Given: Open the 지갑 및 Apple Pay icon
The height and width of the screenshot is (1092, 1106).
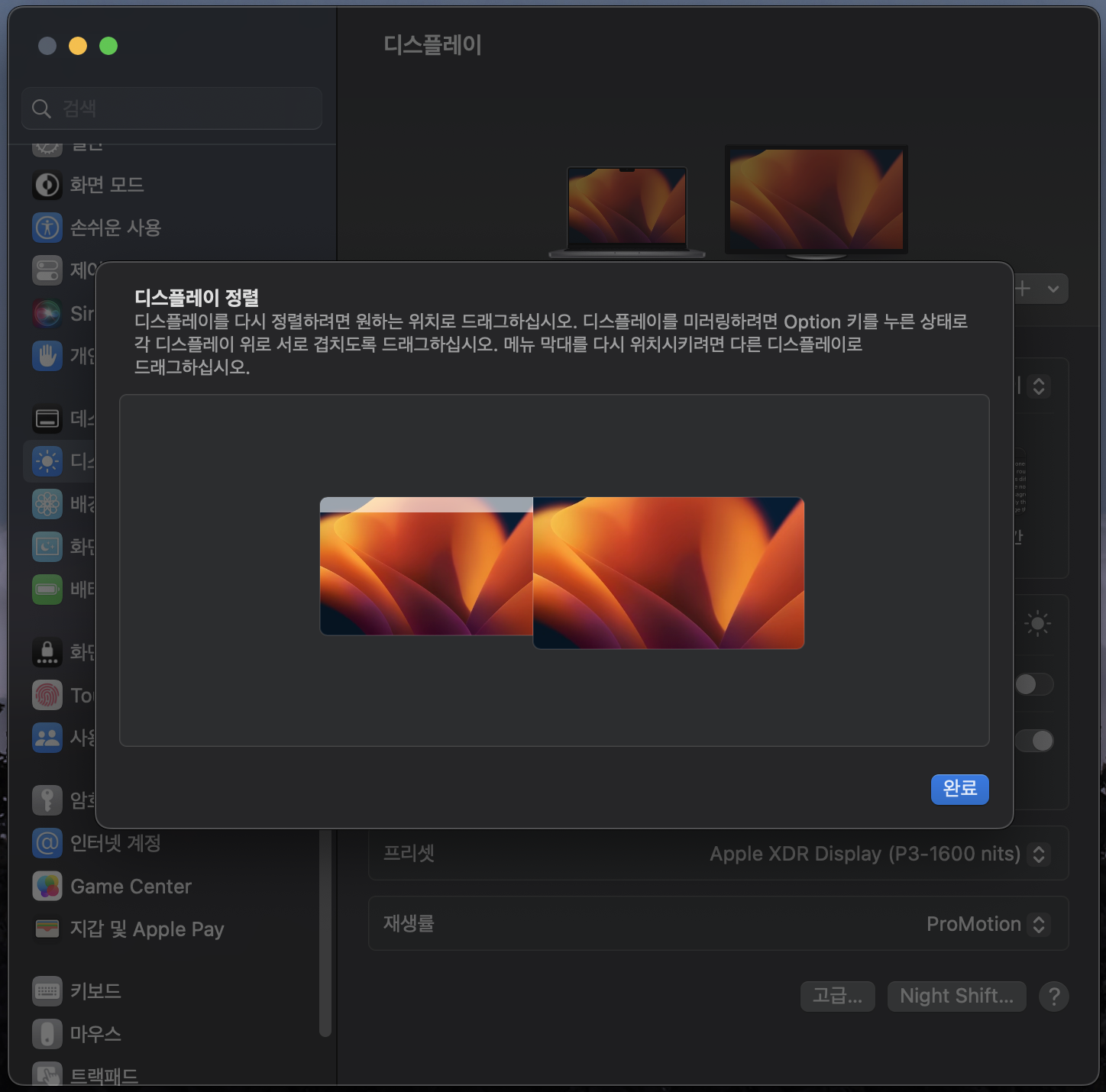Looking at the screenshot, I should tap(47, 929).
